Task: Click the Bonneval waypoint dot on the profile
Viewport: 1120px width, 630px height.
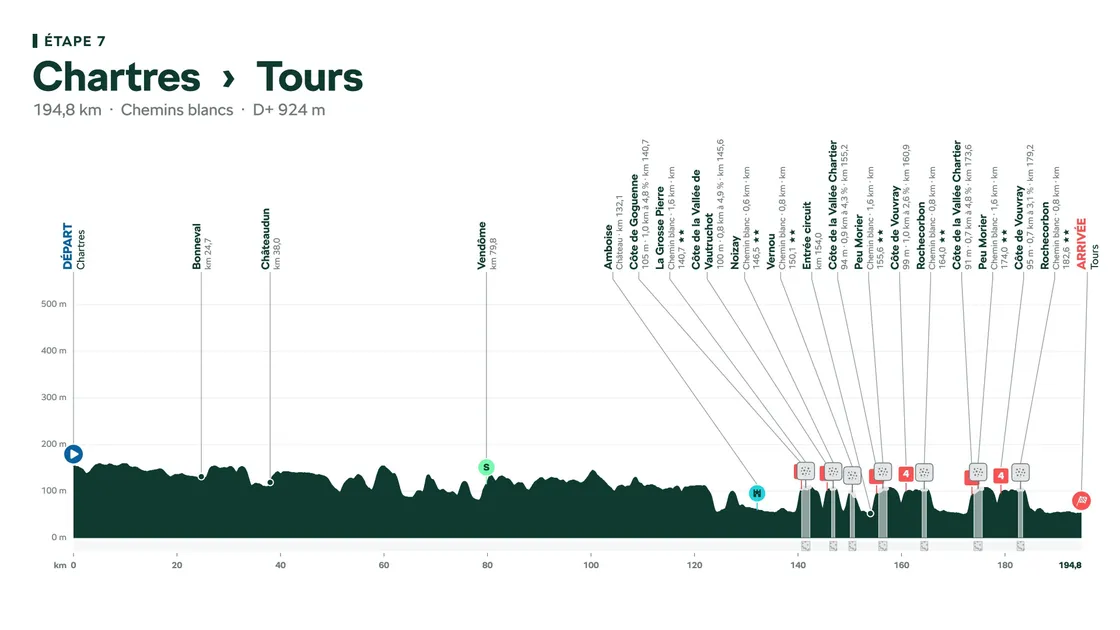Action: tap(201, 476)
